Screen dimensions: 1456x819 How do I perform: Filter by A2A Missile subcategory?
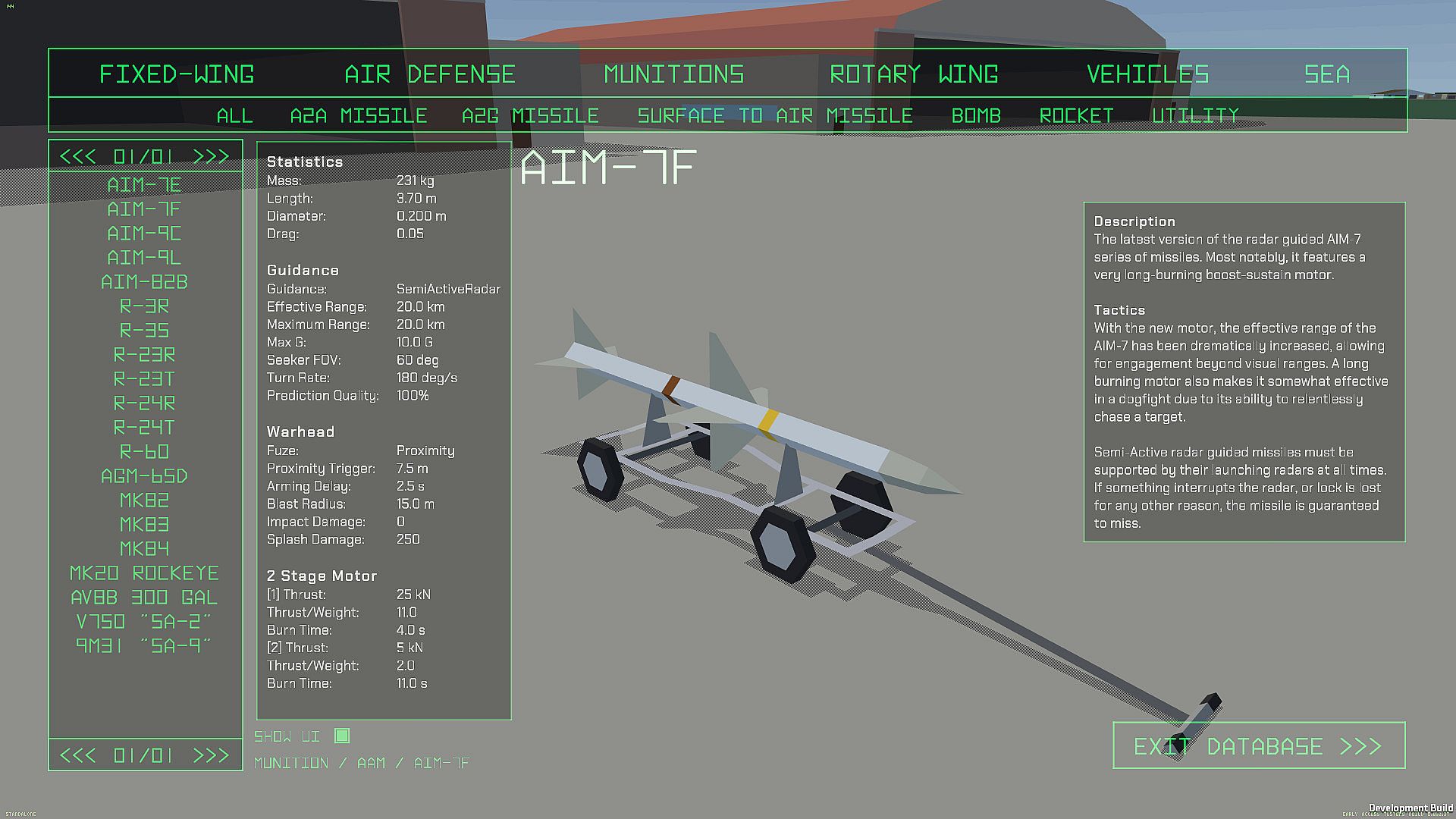pos(359,116)
